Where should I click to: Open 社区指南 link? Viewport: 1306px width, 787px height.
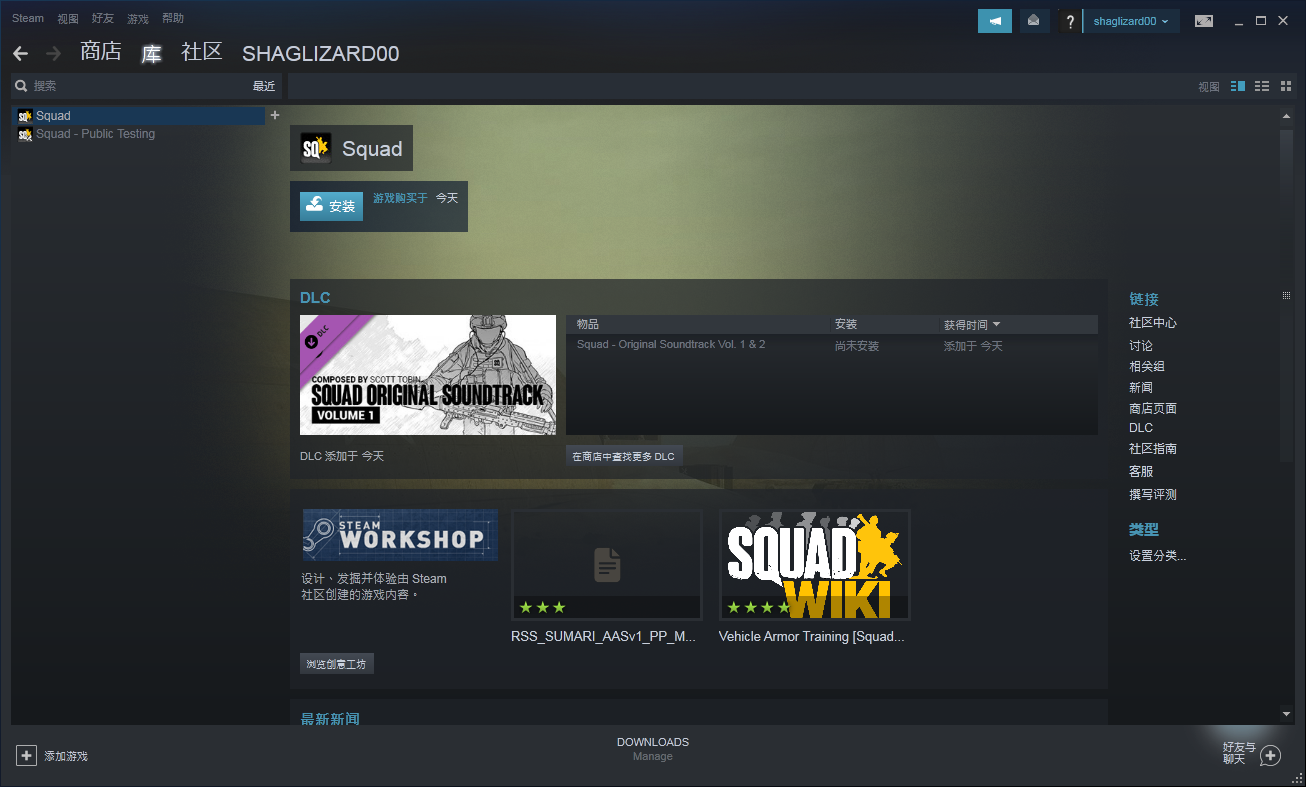1153,449
